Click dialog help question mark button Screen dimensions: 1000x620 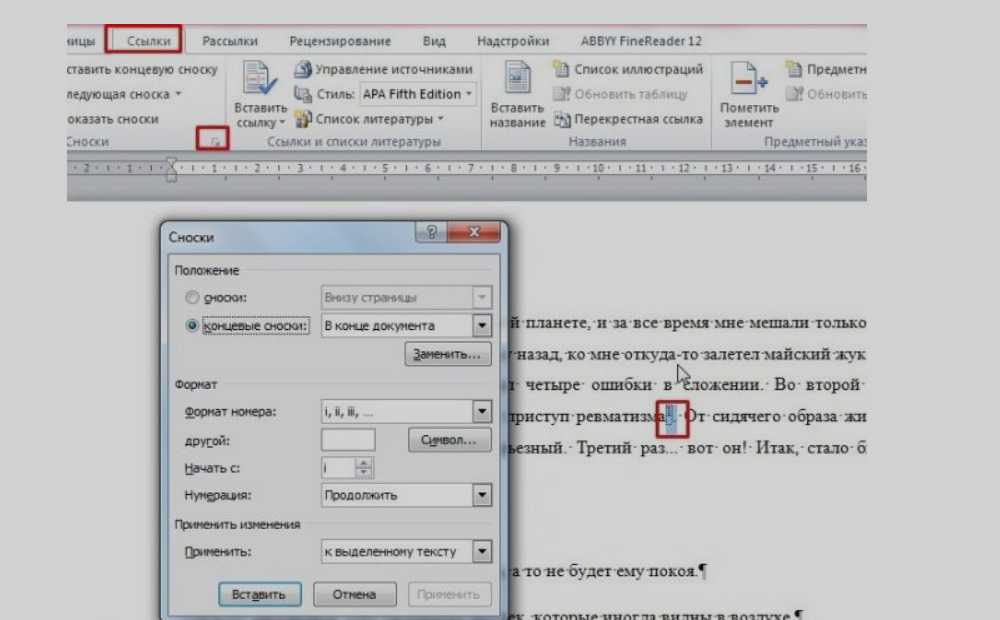(x=432, y=233)
